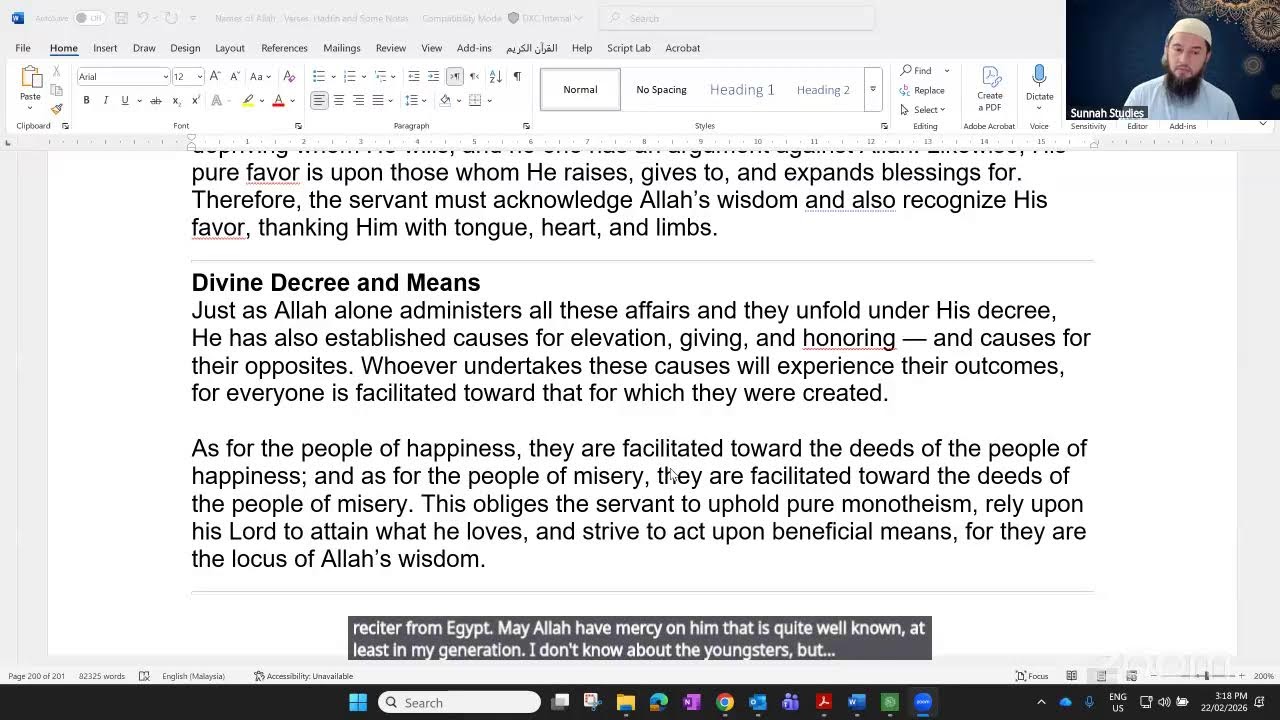Image resolution: width=1280 pixels, height=720 pixels.
Task: Apply the Normal style
Action: click(580, 89)
